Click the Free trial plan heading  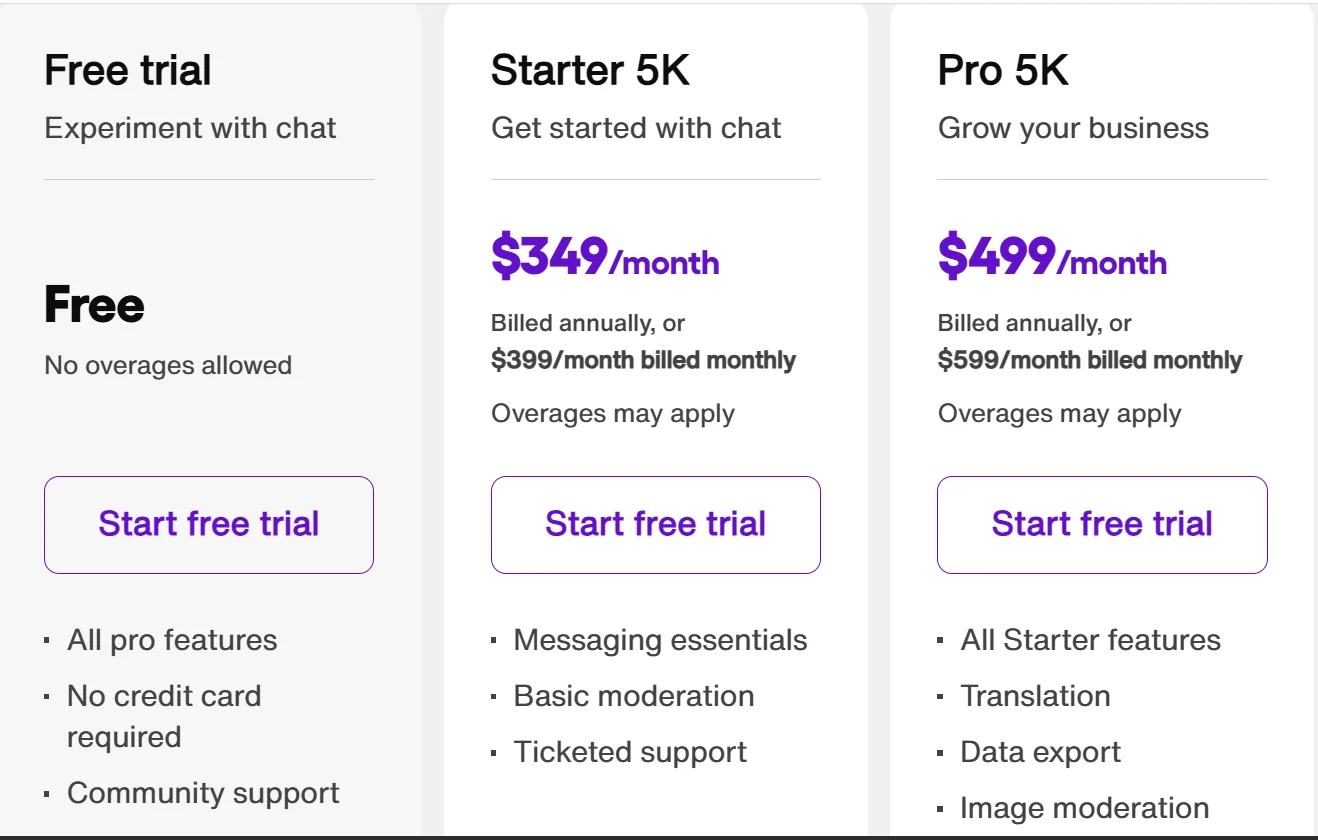(128, 71)
